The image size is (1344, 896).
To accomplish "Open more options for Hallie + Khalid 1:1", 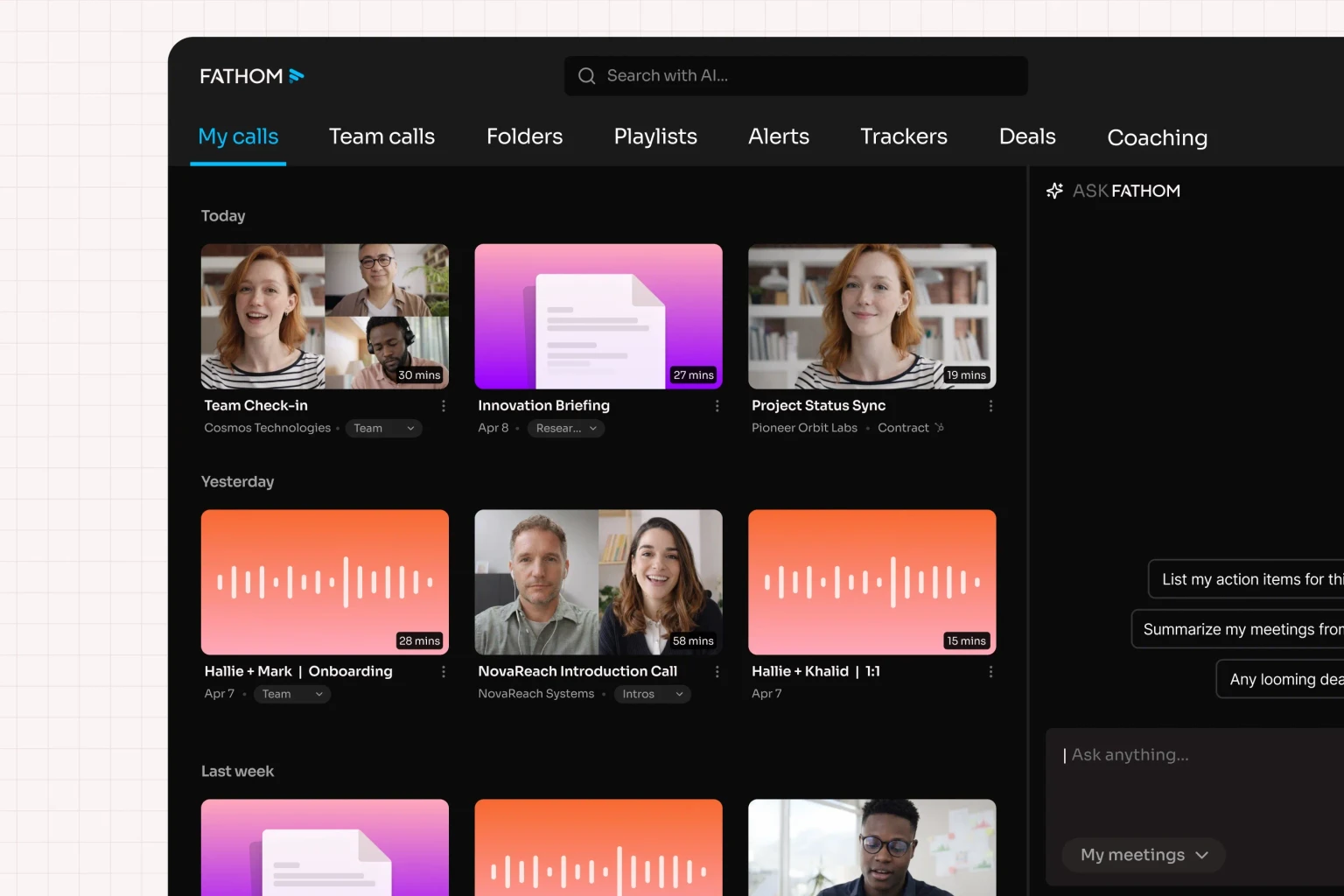I will pos(990,672).
